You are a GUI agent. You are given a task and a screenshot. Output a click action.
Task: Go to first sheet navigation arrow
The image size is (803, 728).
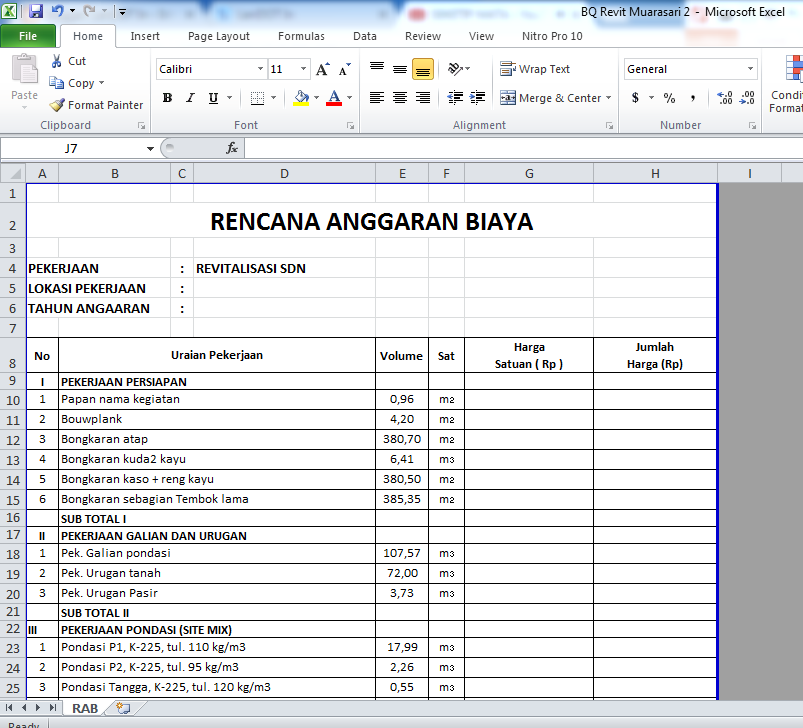point(9,708)
